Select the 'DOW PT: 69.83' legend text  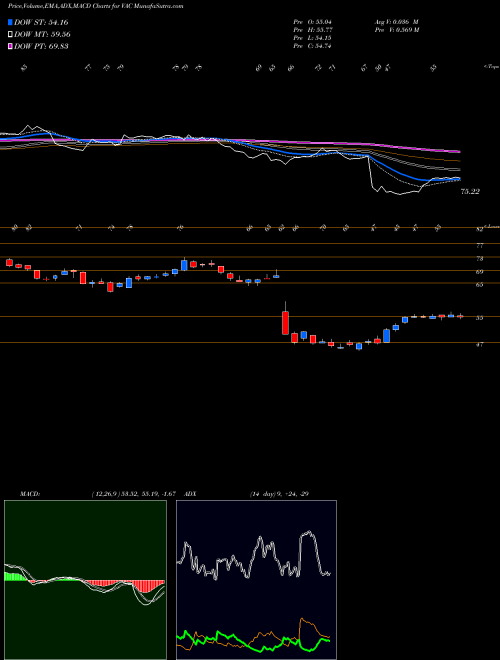click(41, 46)
